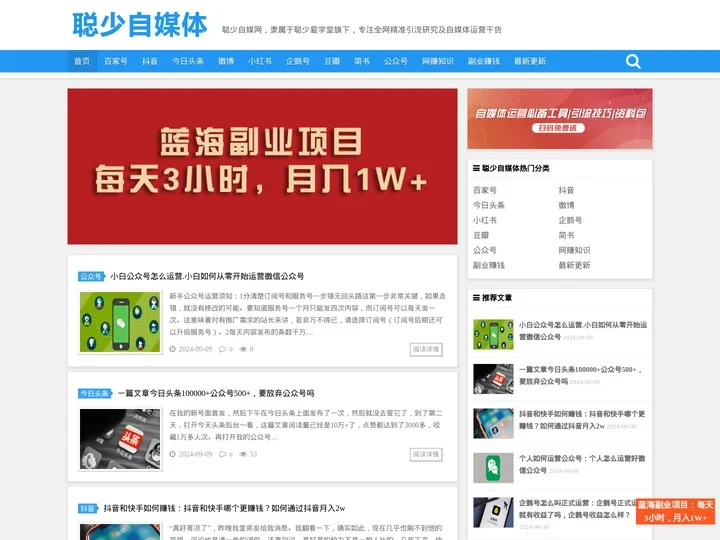Select 抖音 in 热门分类 sidebar
The image size is (720, 540).
coord(567,190)
